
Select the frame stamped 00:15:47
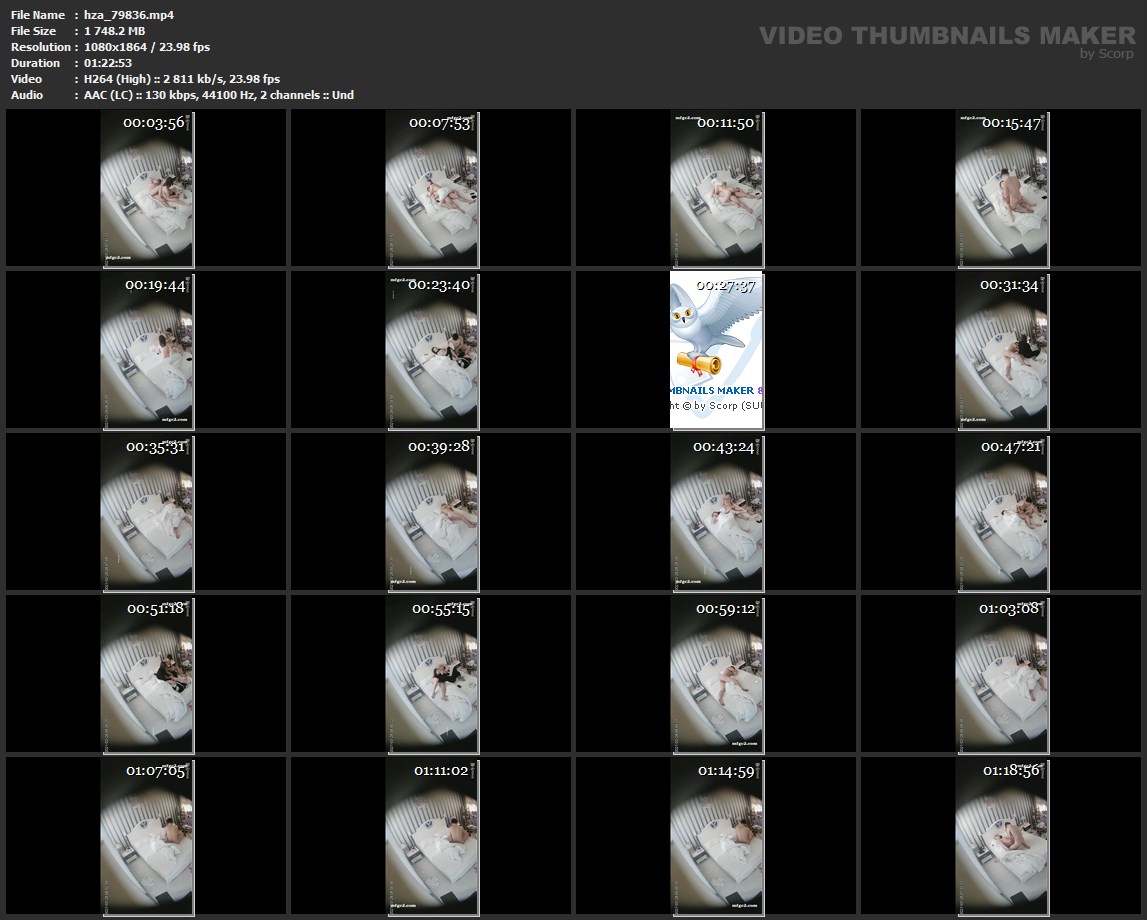pyautogui.click(x=1001, y=188)
